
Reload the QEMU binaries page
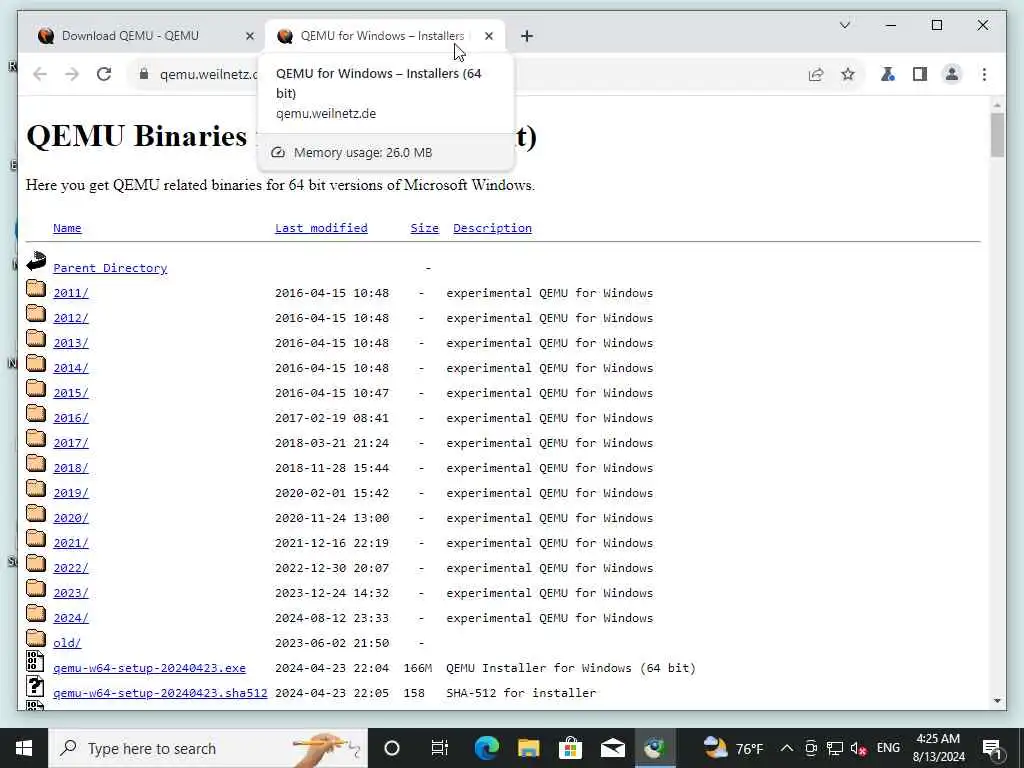click(x=104, y=74)
